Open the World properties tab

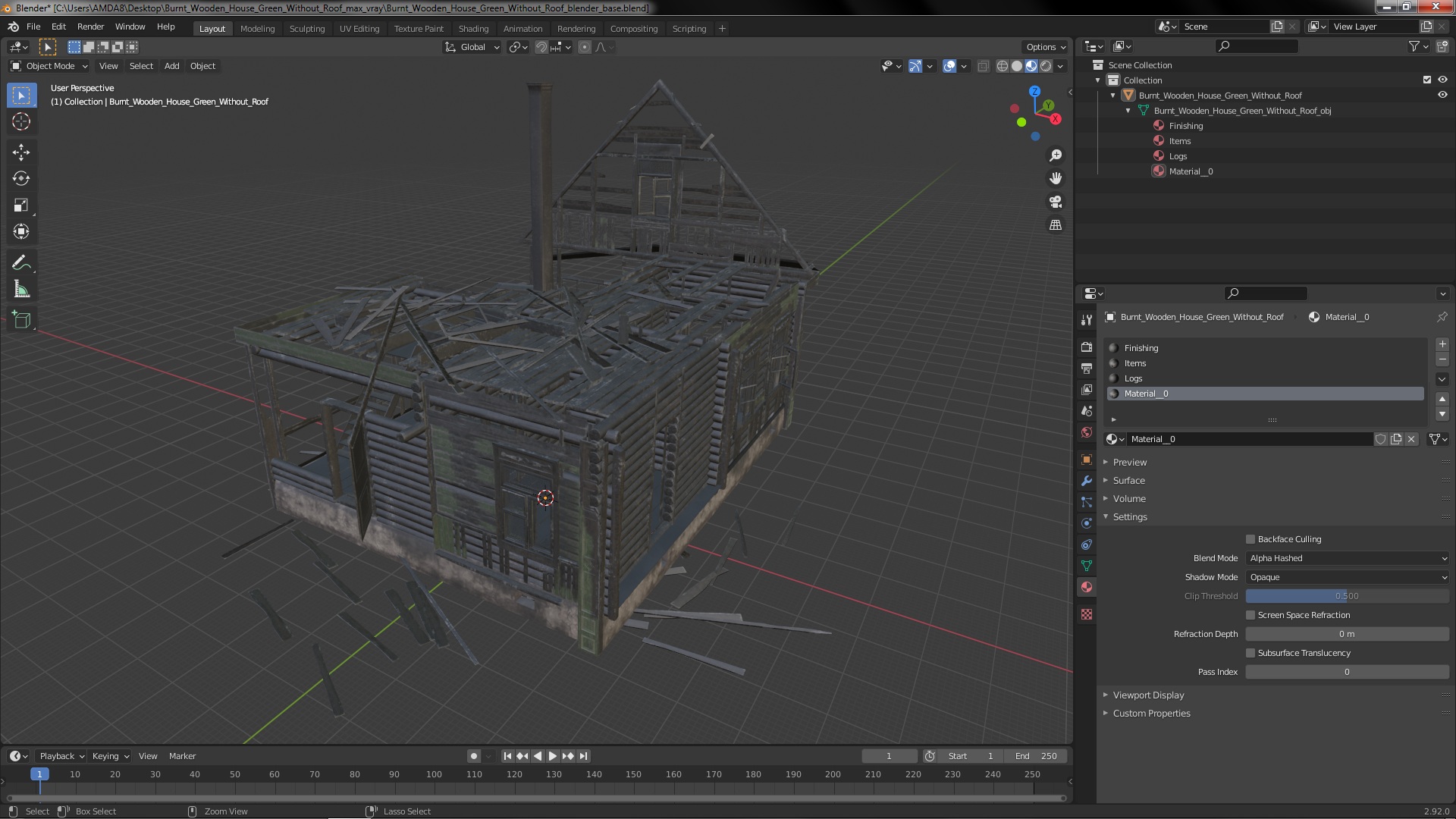click(1087, 432)
